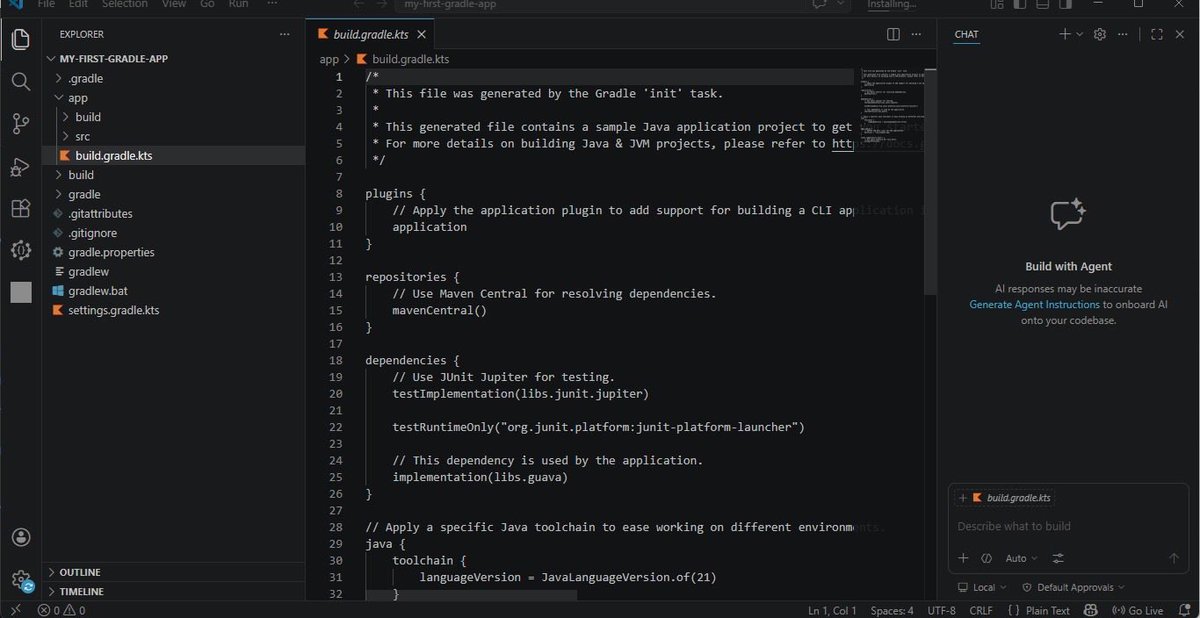Screen dimensions: 1200x618
Task: Click the remote window indicator in status bar
Action: point(15,610)
